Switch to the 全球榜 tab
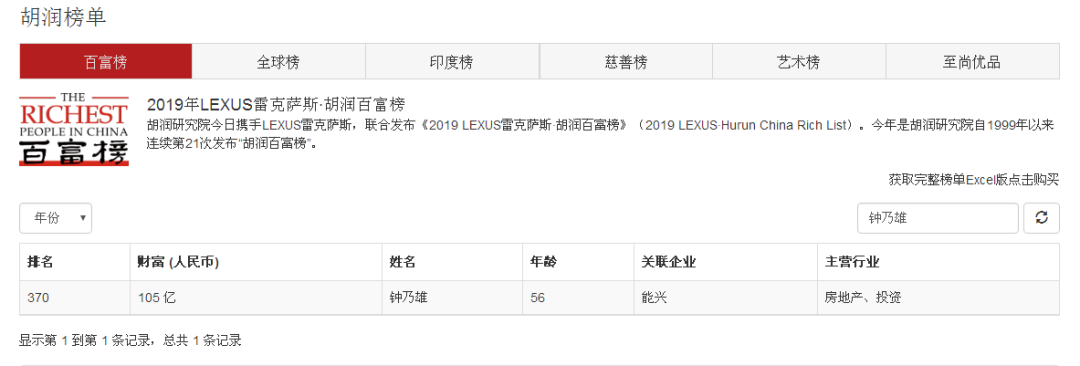The image size is (1080, 366). pos(278,62)
